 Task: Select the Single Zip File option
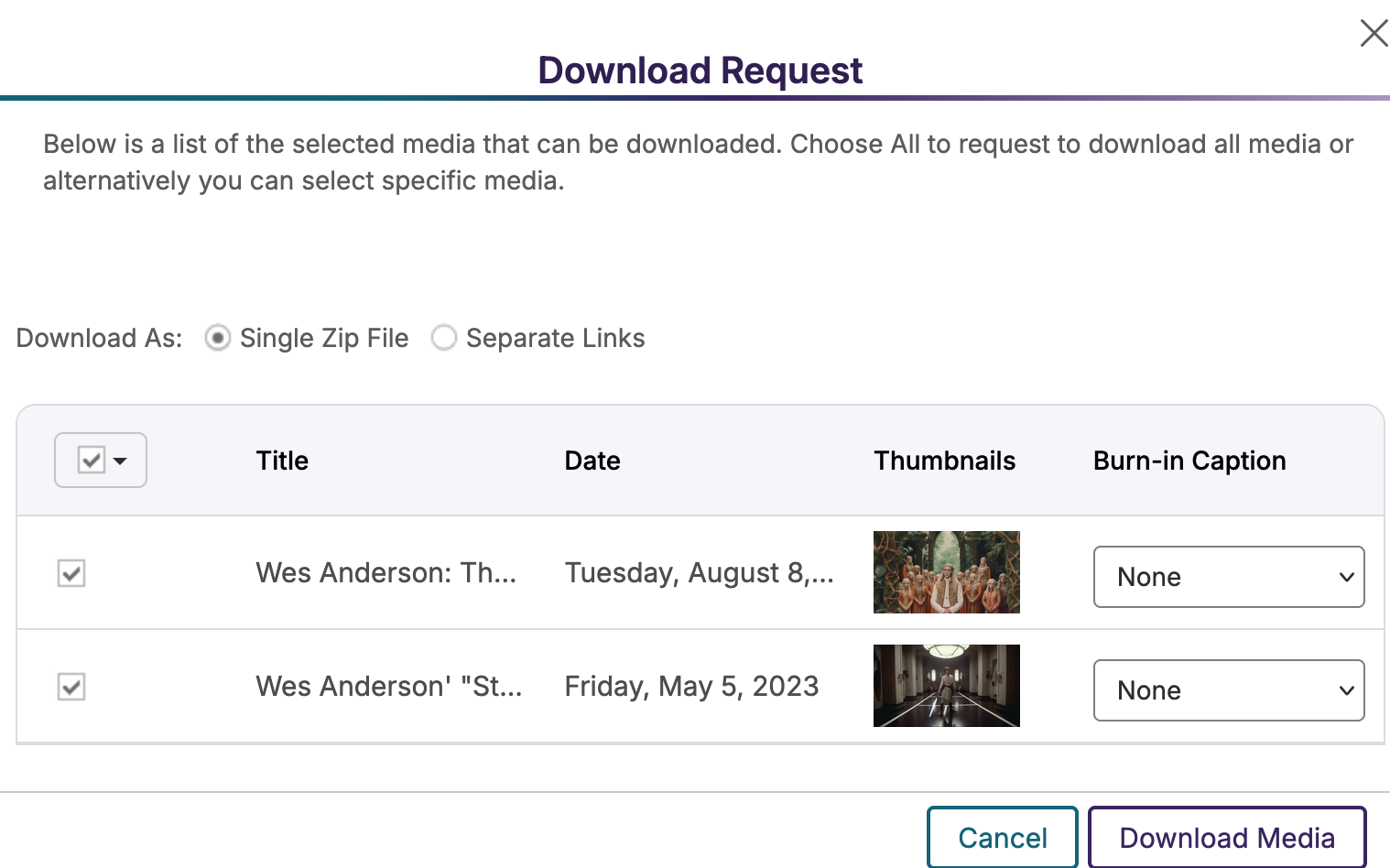pos(217,338)
